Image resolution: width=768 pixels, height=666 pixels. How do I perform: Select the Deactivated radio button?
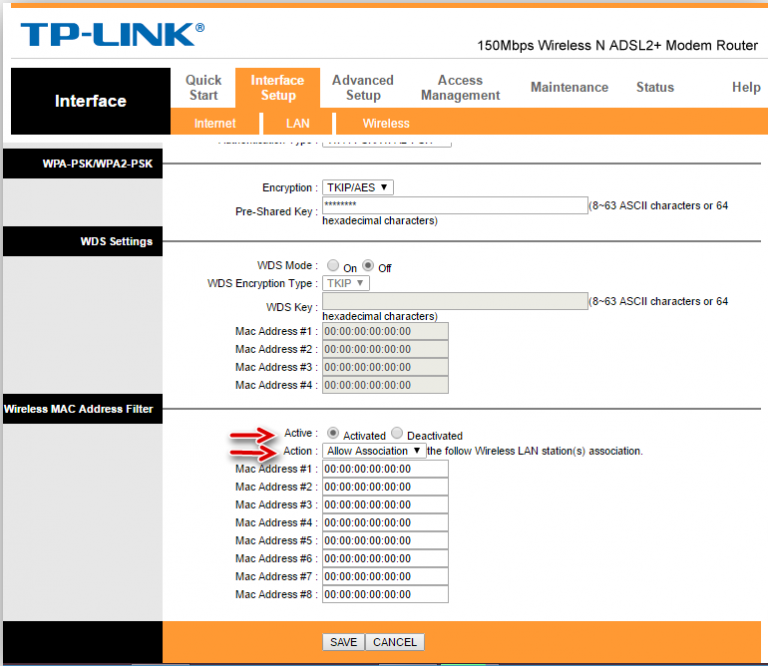click(397, 433)
